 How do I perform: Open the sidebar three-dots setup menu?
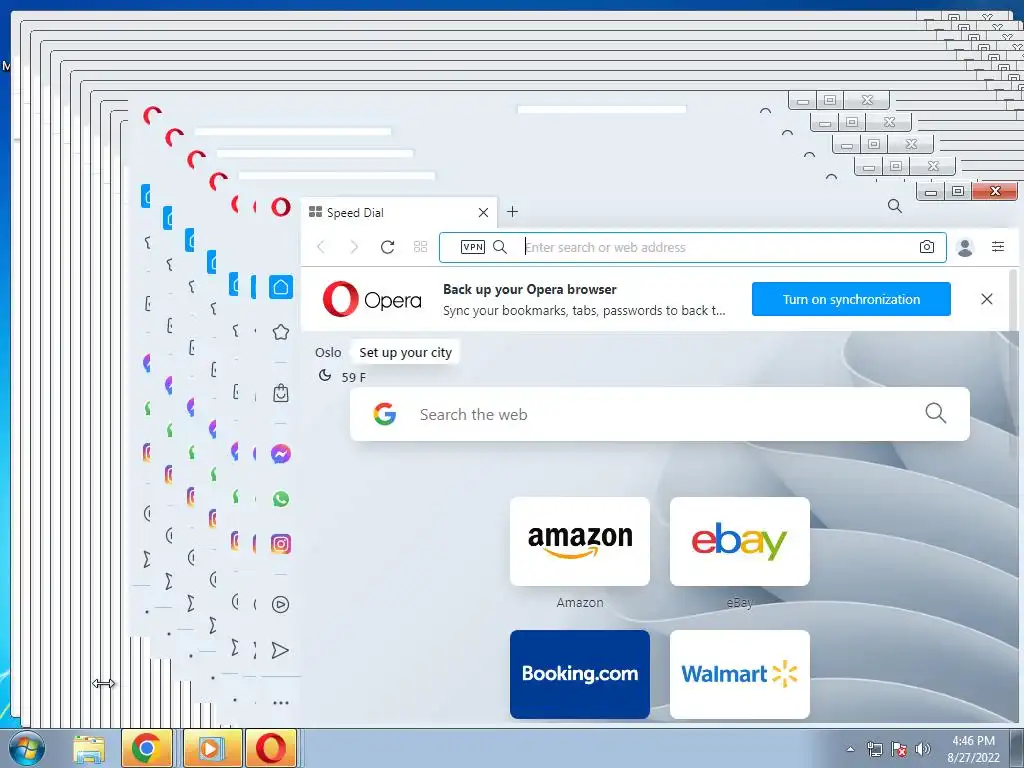[x=281, y=703]
